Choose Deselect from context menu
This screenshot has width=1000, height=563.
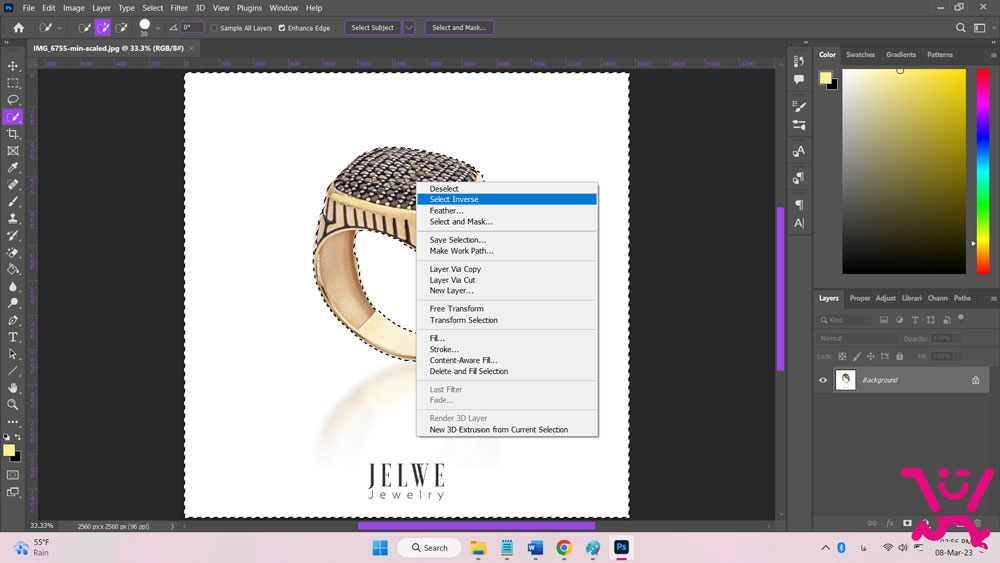click(x=506, y=189)
